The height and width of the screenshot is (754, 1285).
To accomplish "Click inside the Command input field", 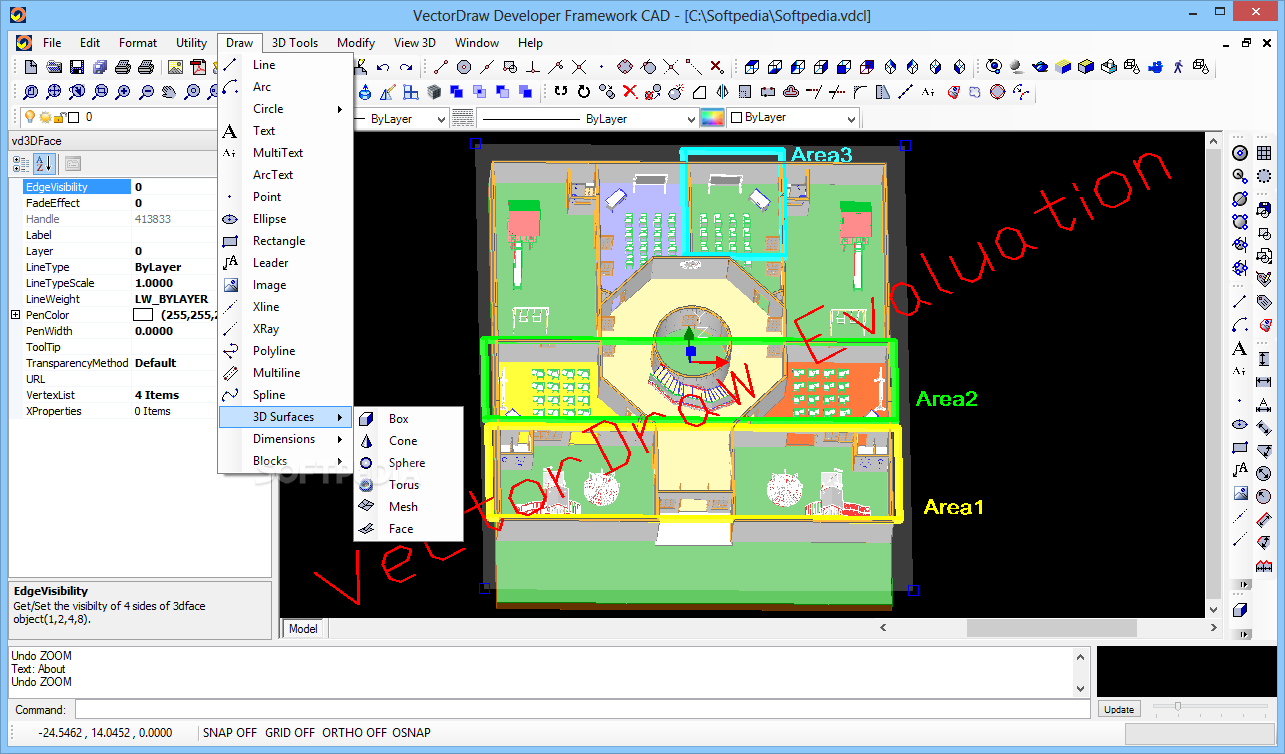I will (x=582, y=709).
